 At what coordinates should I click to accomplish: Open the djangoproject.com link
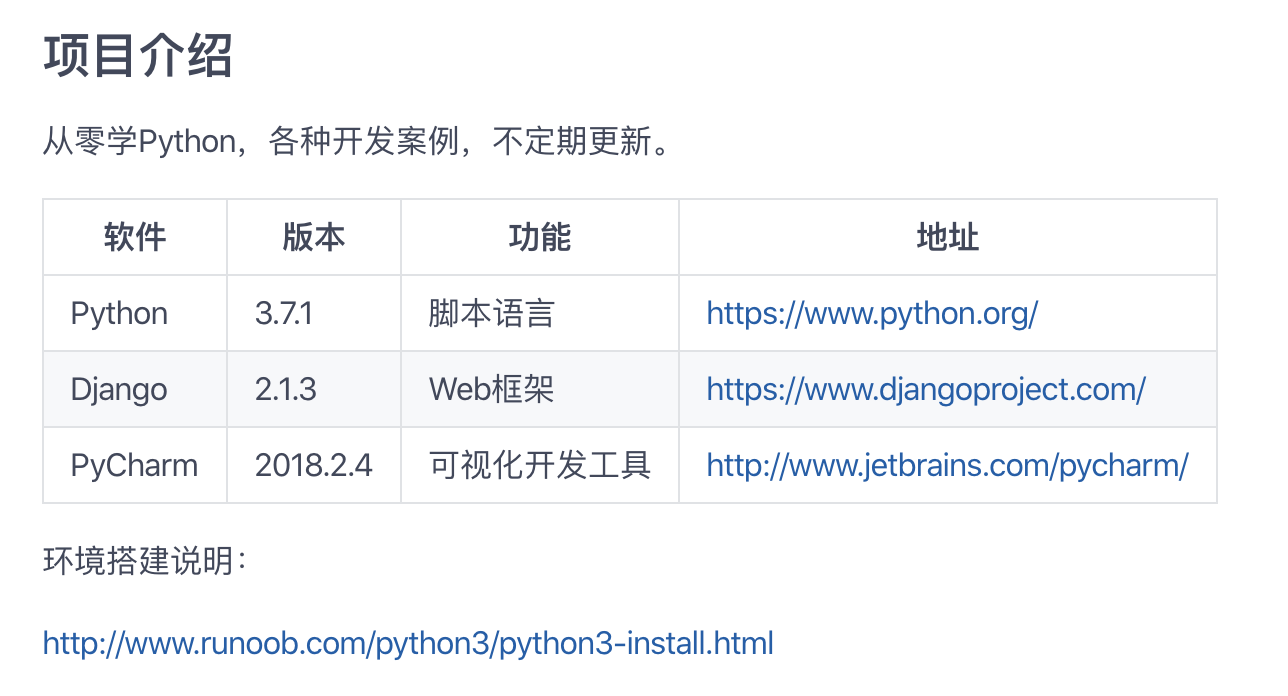pyautogui.click(x=926, y=389)
